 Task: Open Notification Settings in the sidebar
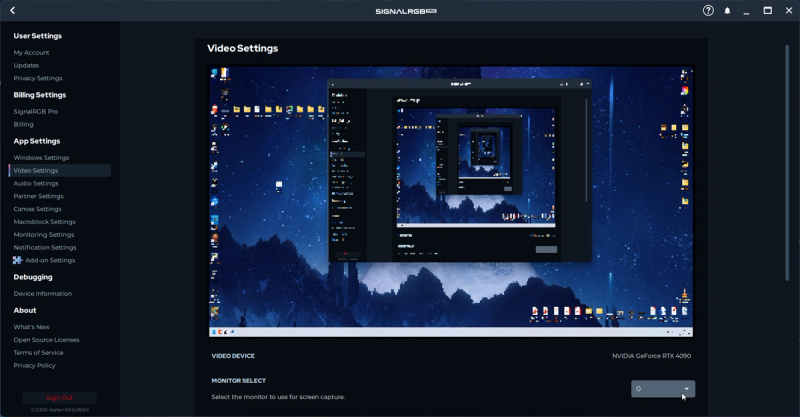(45, 247)
